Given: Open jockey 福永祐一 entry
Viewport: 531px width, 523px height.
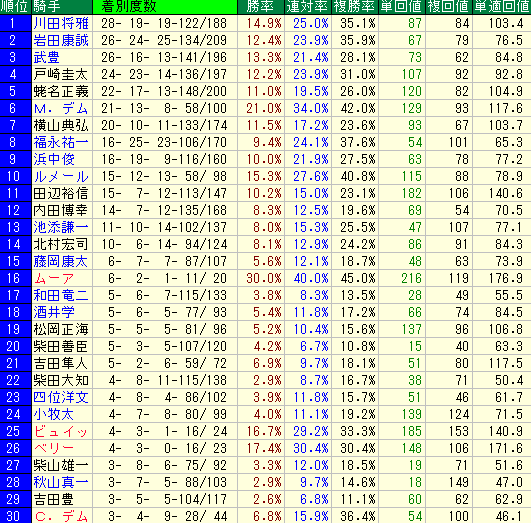Looking at the screenshot, I should 61,142.
